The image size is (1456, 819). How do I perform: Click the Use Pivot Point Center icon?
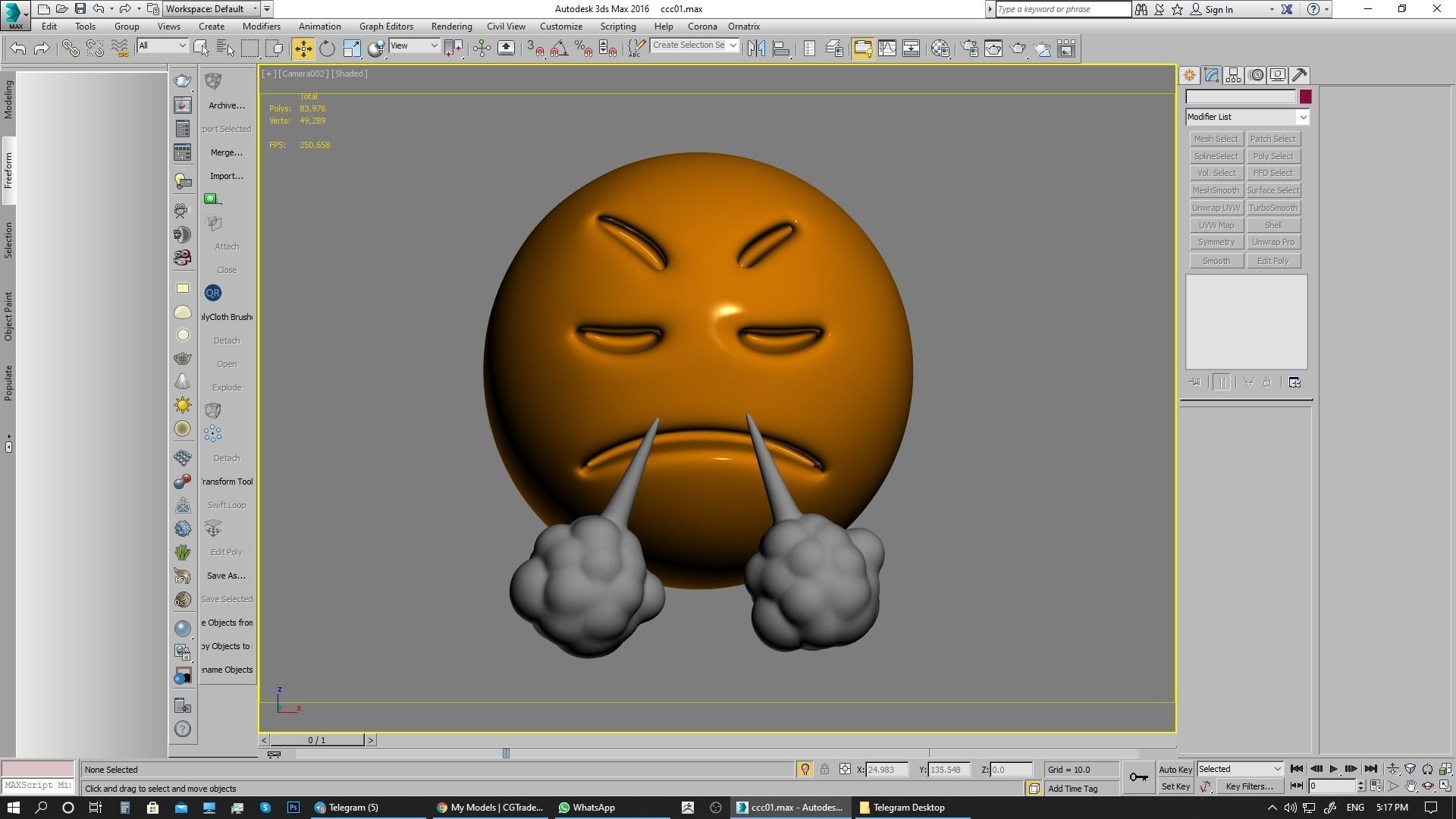point(454,49)
